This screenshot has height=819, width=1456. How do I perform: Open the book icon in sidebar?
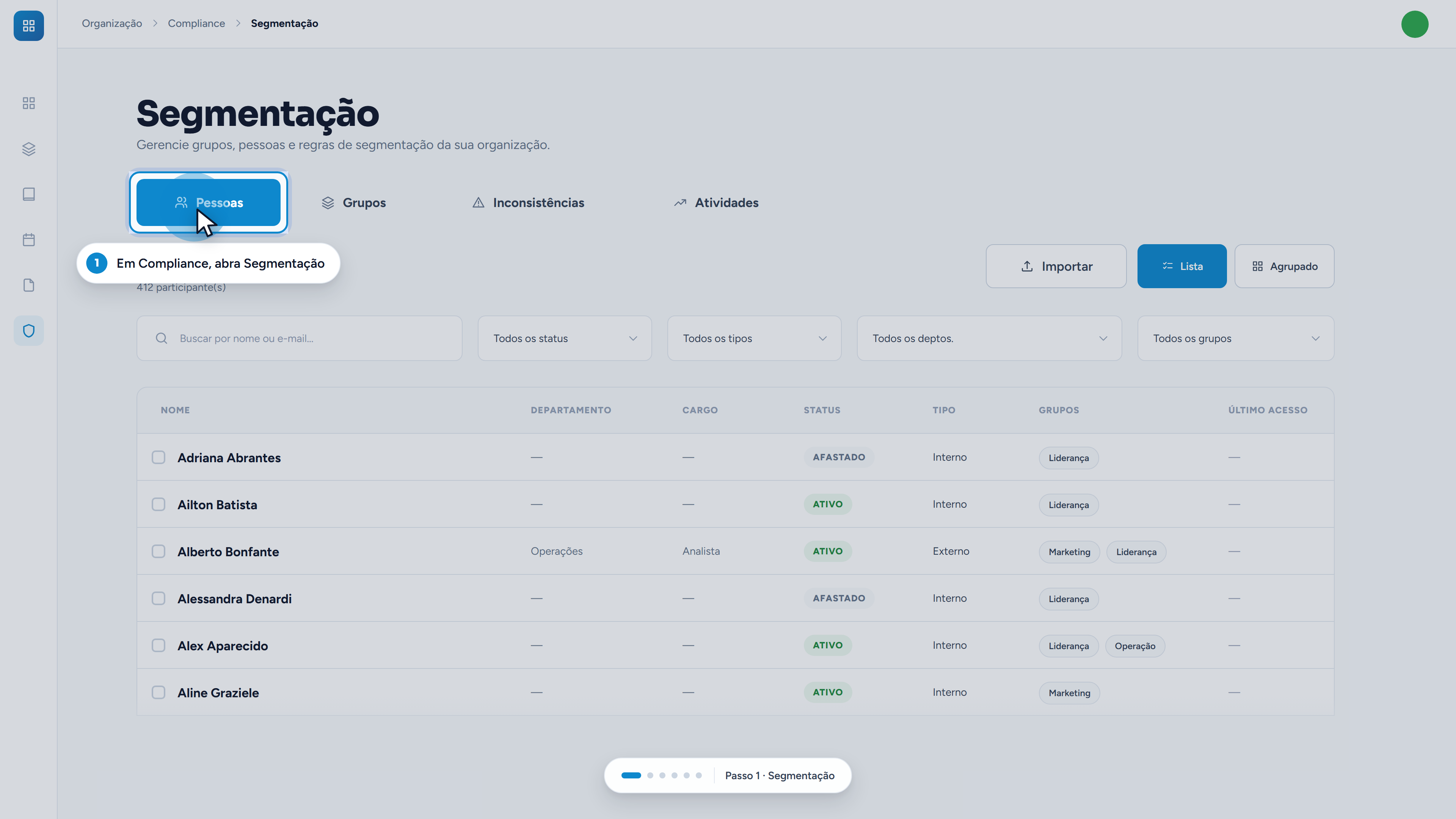[28, 195]
